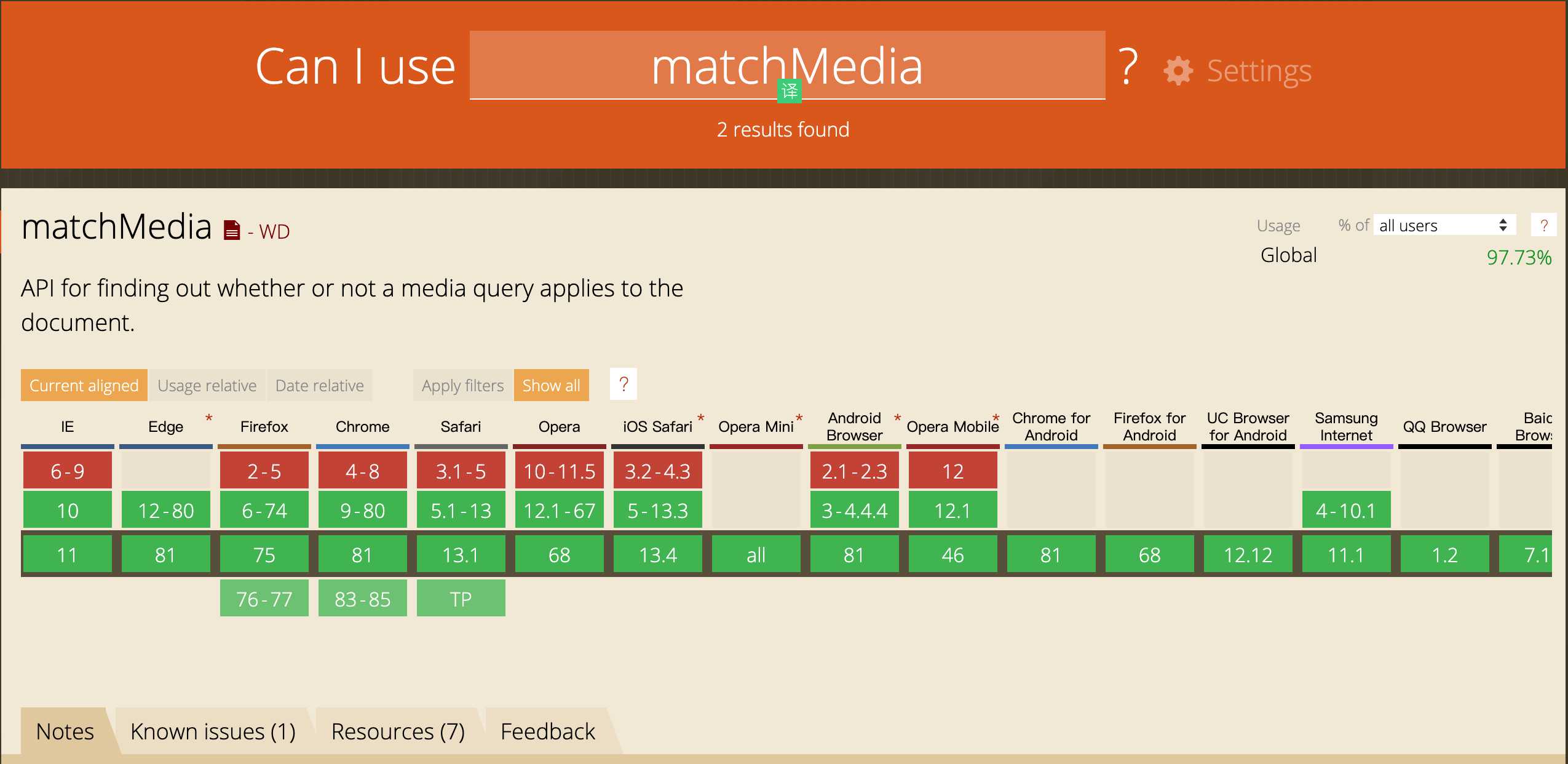Click the Edge notes asterisk
Viewport: 1568px width, 764px height.
point(209,418)
